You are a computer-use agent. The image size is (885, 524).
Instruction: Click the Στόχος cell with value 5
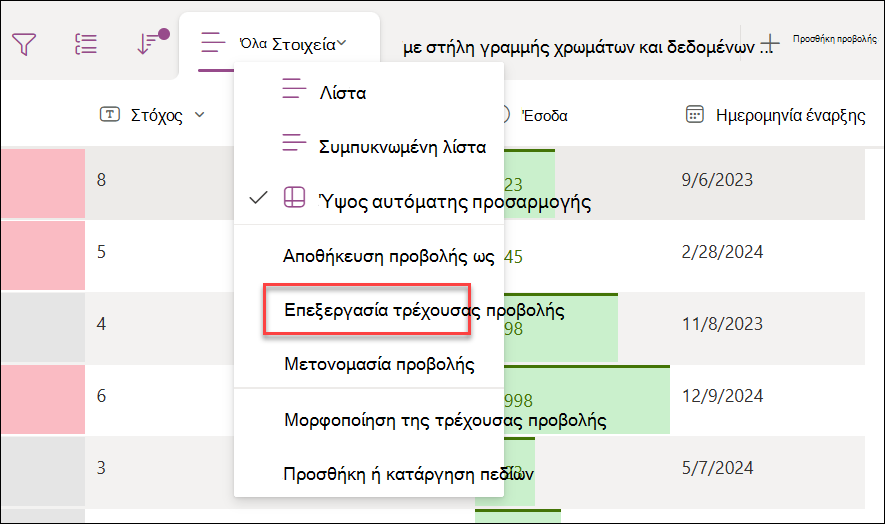(x=101, y=251)
